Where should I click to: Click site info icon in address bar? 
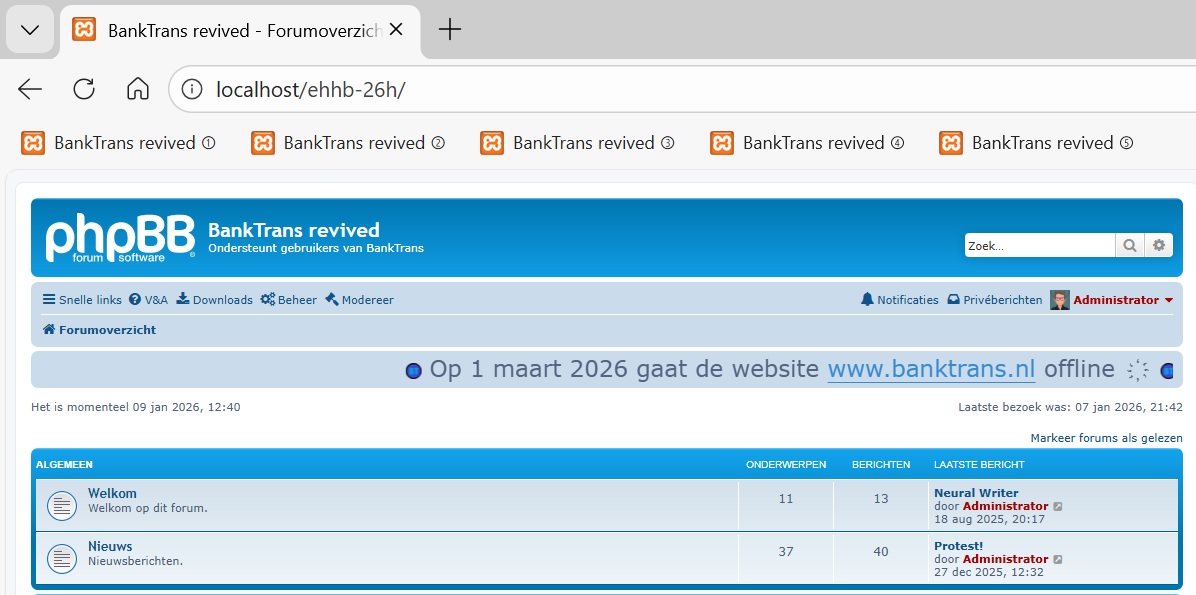[192, 89]
